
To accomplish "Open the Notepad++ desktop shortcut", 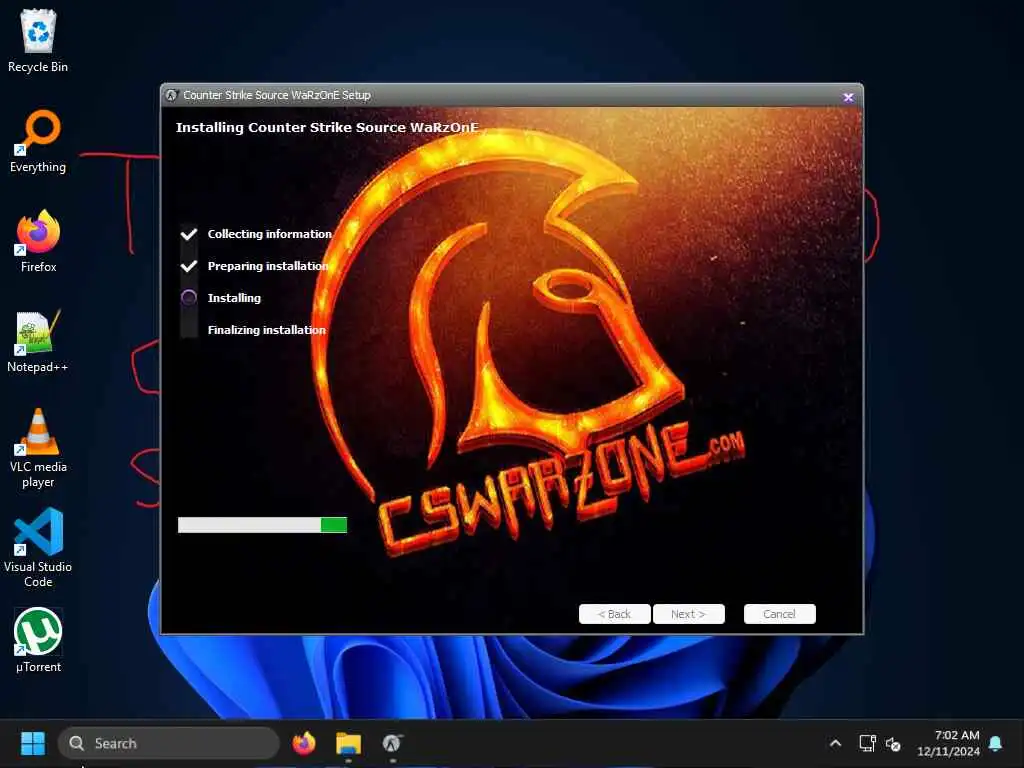I will tap(38, 342).
